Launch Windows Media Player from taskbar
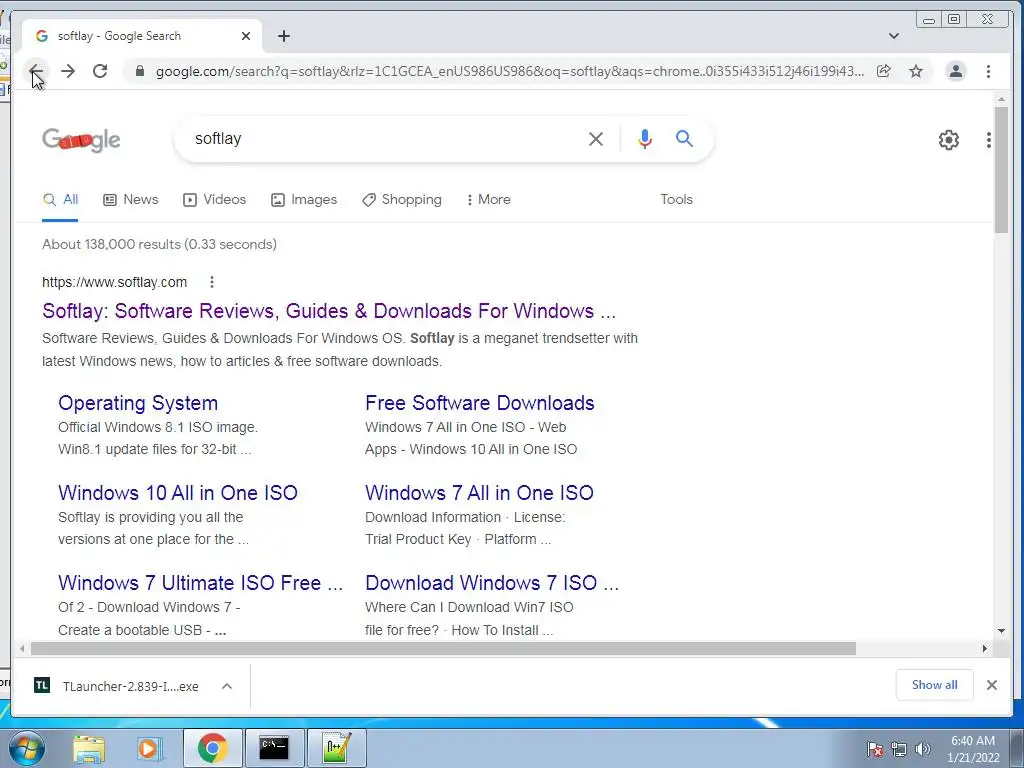 pos(148,748)
